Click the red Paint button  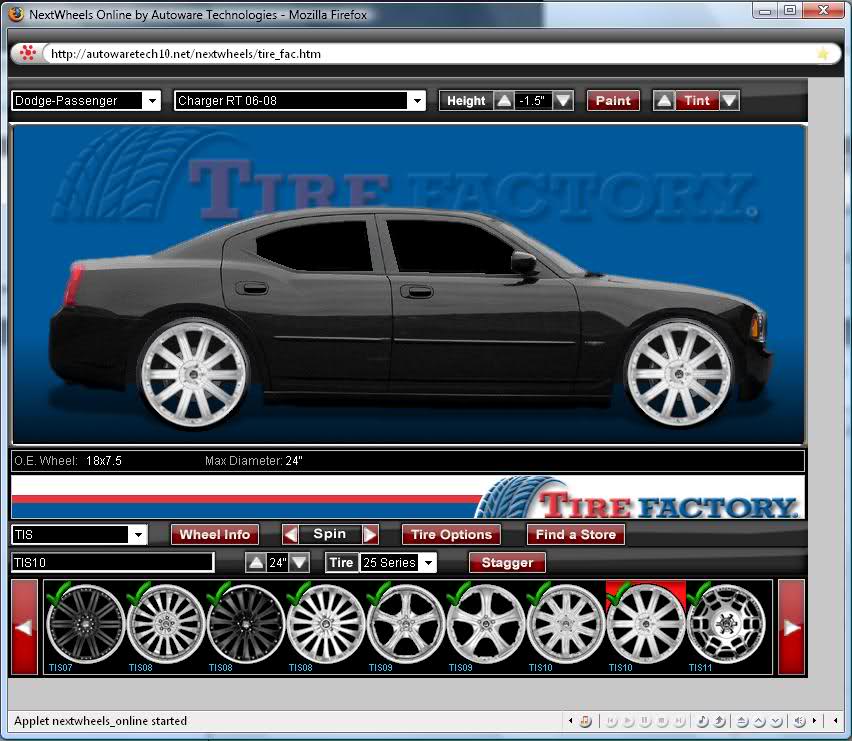point(613,101)
